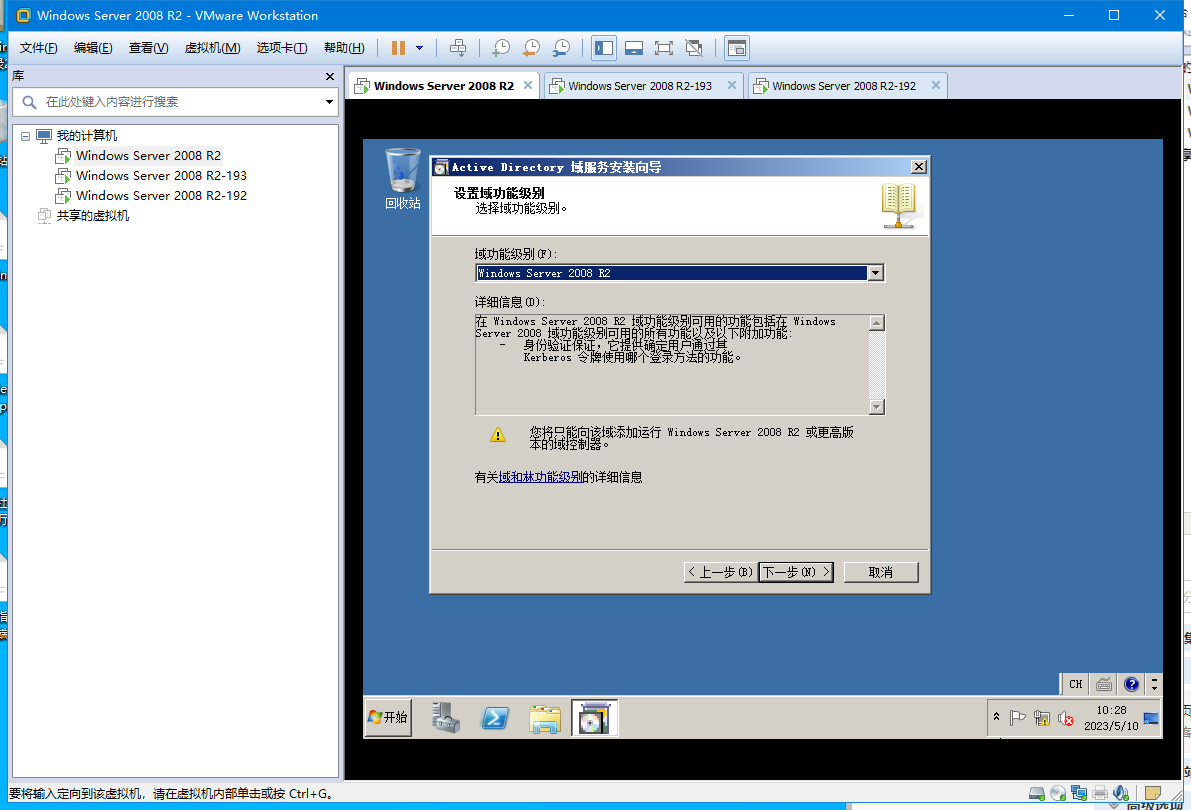Open the 帮助(H) menu
This screenshot has height=810, width=1191.
(x=344, y=48)
